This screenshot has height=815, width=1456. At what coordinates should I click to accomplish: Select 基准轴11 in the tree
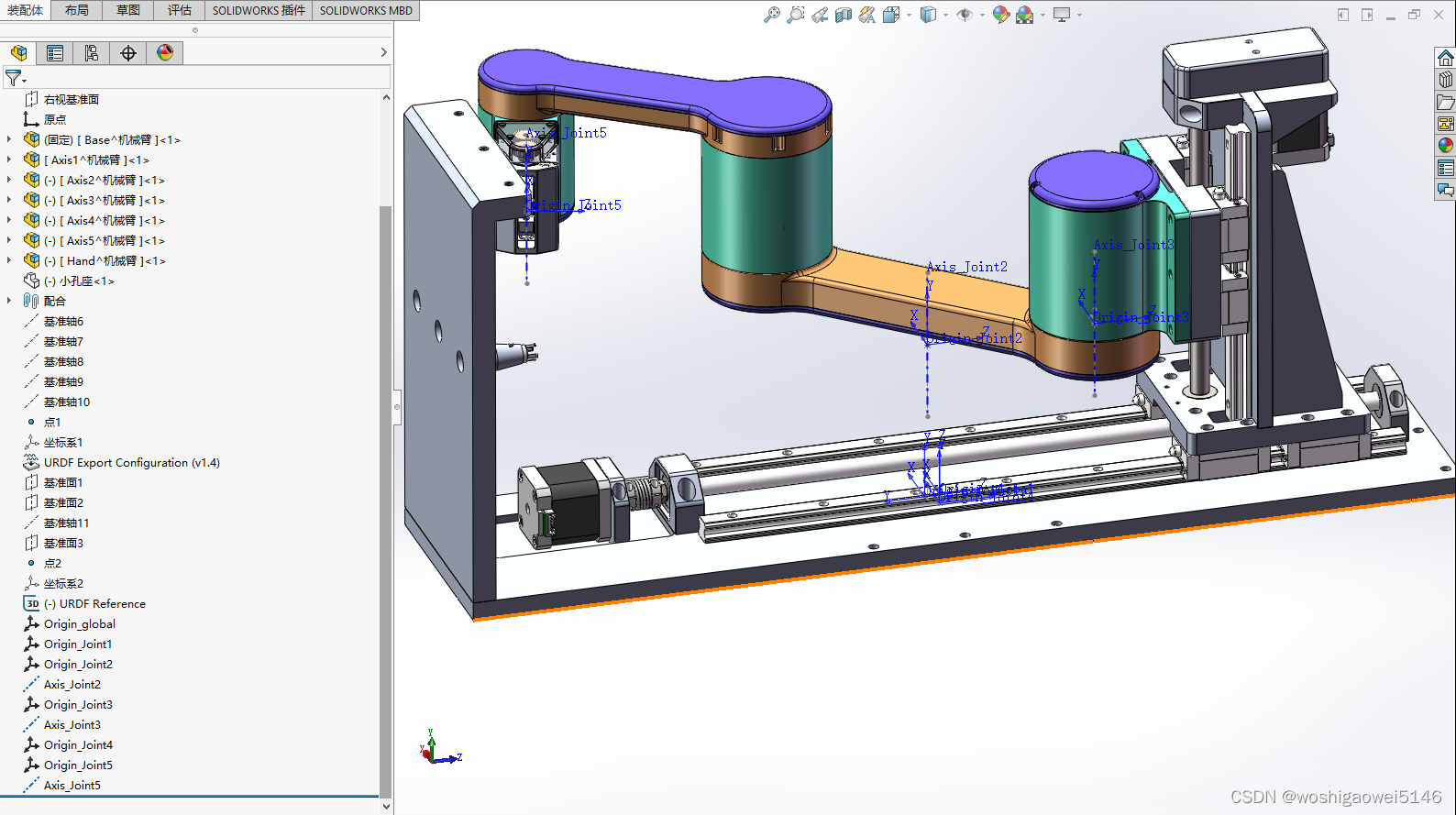67,523
